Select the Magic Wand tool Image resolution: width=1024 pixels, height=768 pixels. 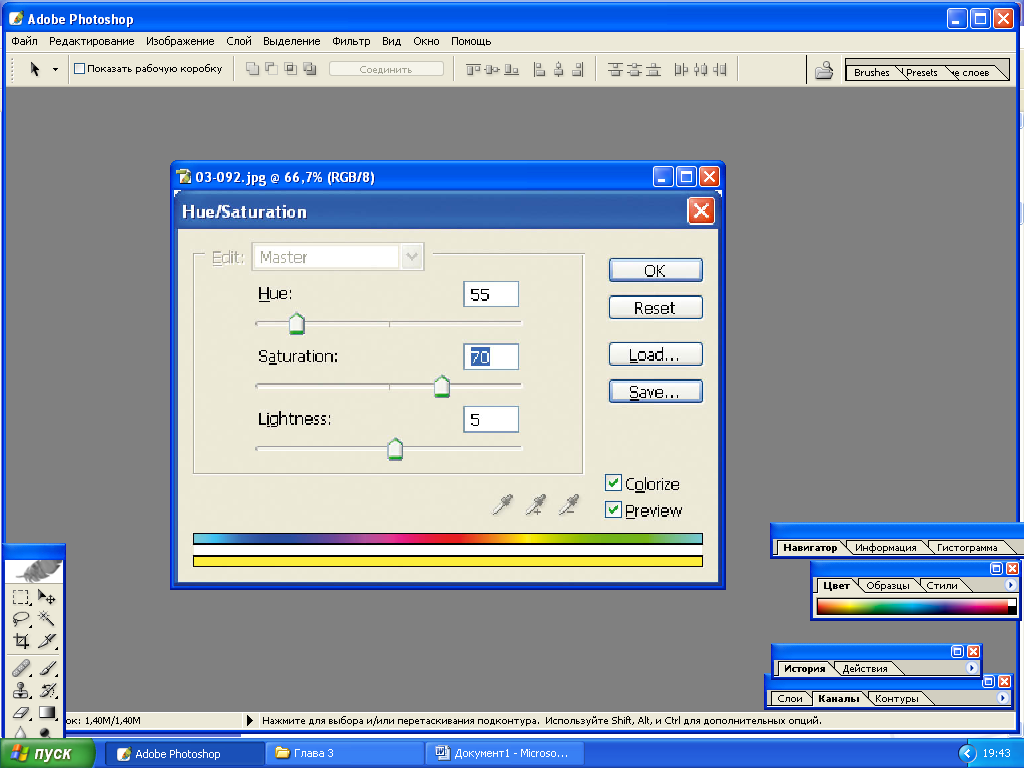tap(46, 618)
